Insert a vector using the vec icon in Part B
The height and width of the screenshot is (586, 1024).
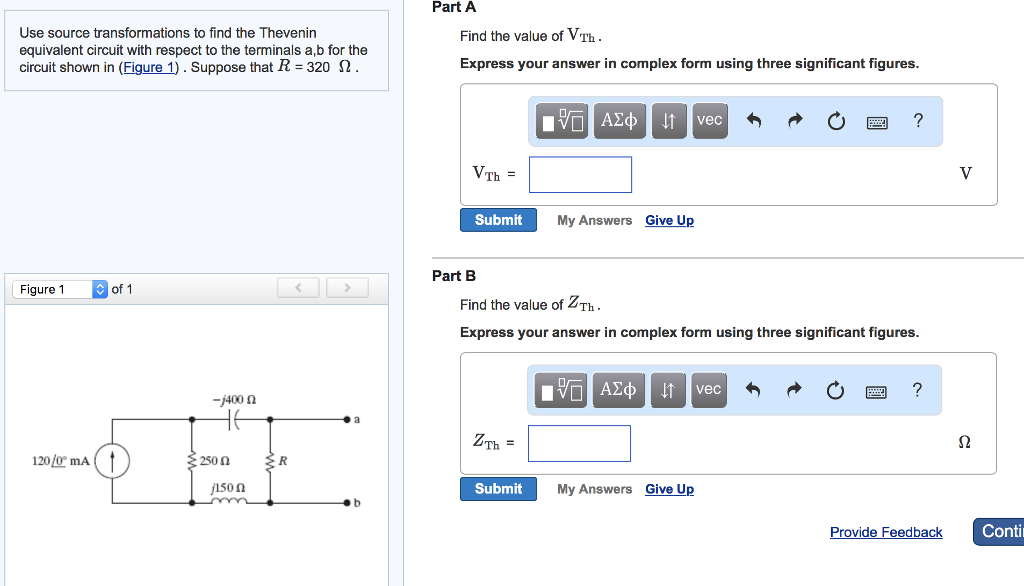point(708,389)
